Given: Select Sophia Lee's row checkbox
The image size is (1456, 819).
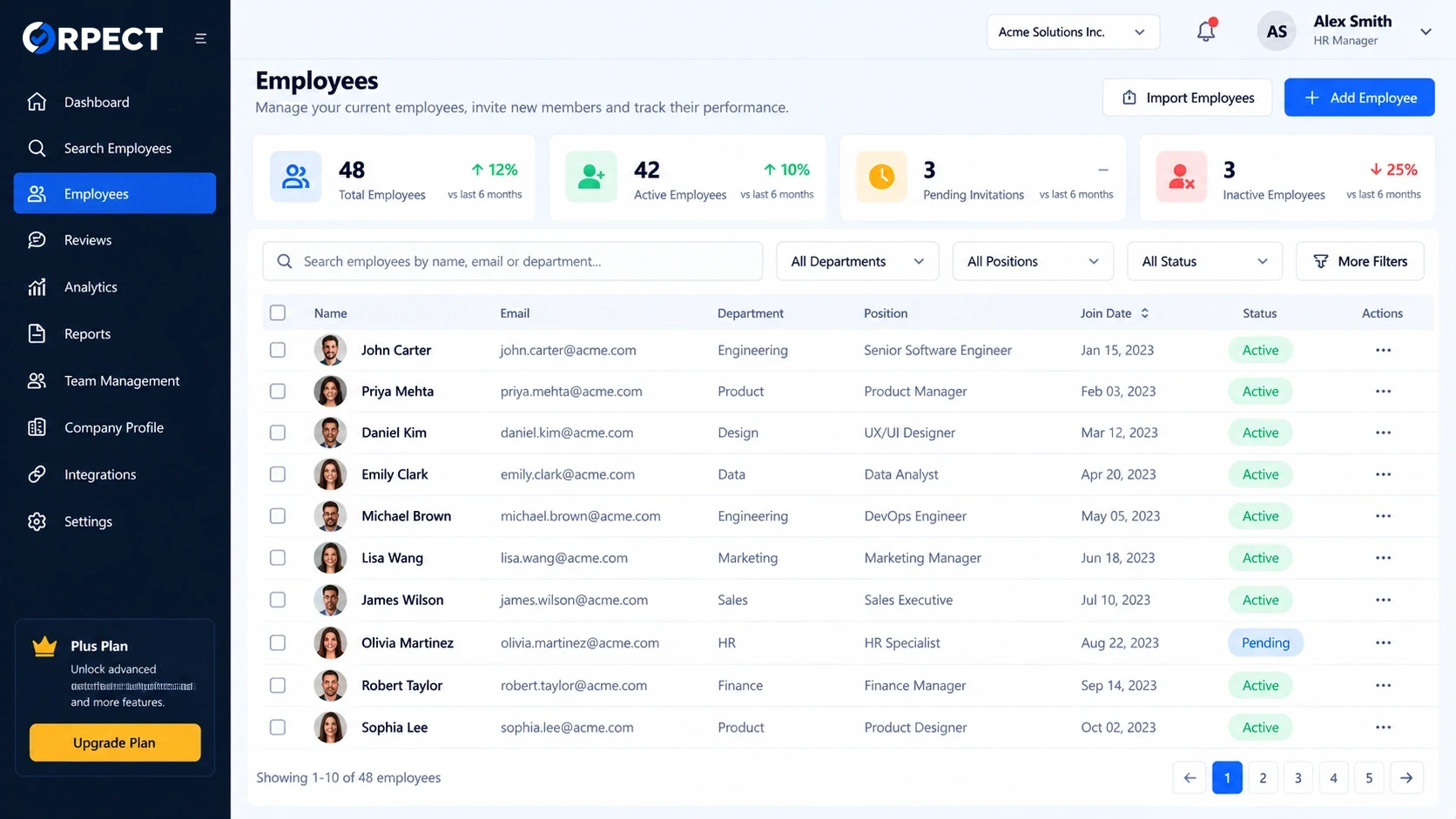Looking at the screenshot, I should (x=278, y=727).
